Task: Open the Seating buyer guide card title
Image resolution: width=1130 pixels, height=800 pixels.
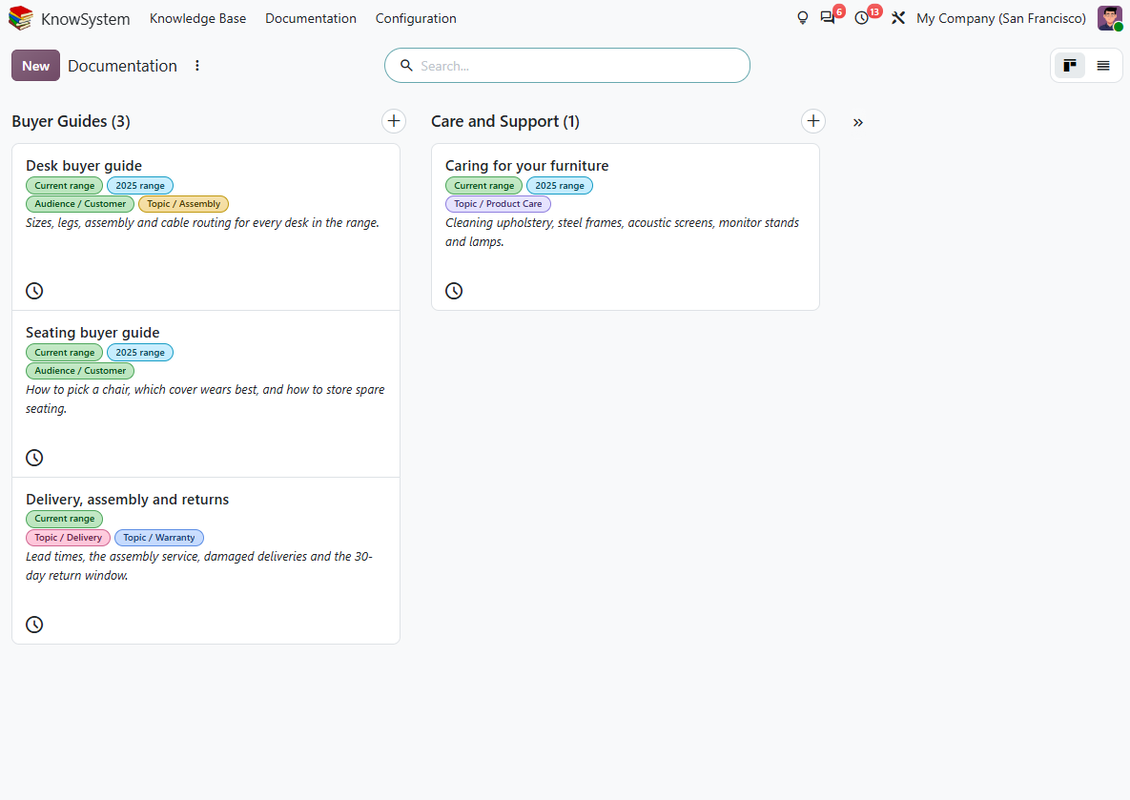Action: pos(92,332)
